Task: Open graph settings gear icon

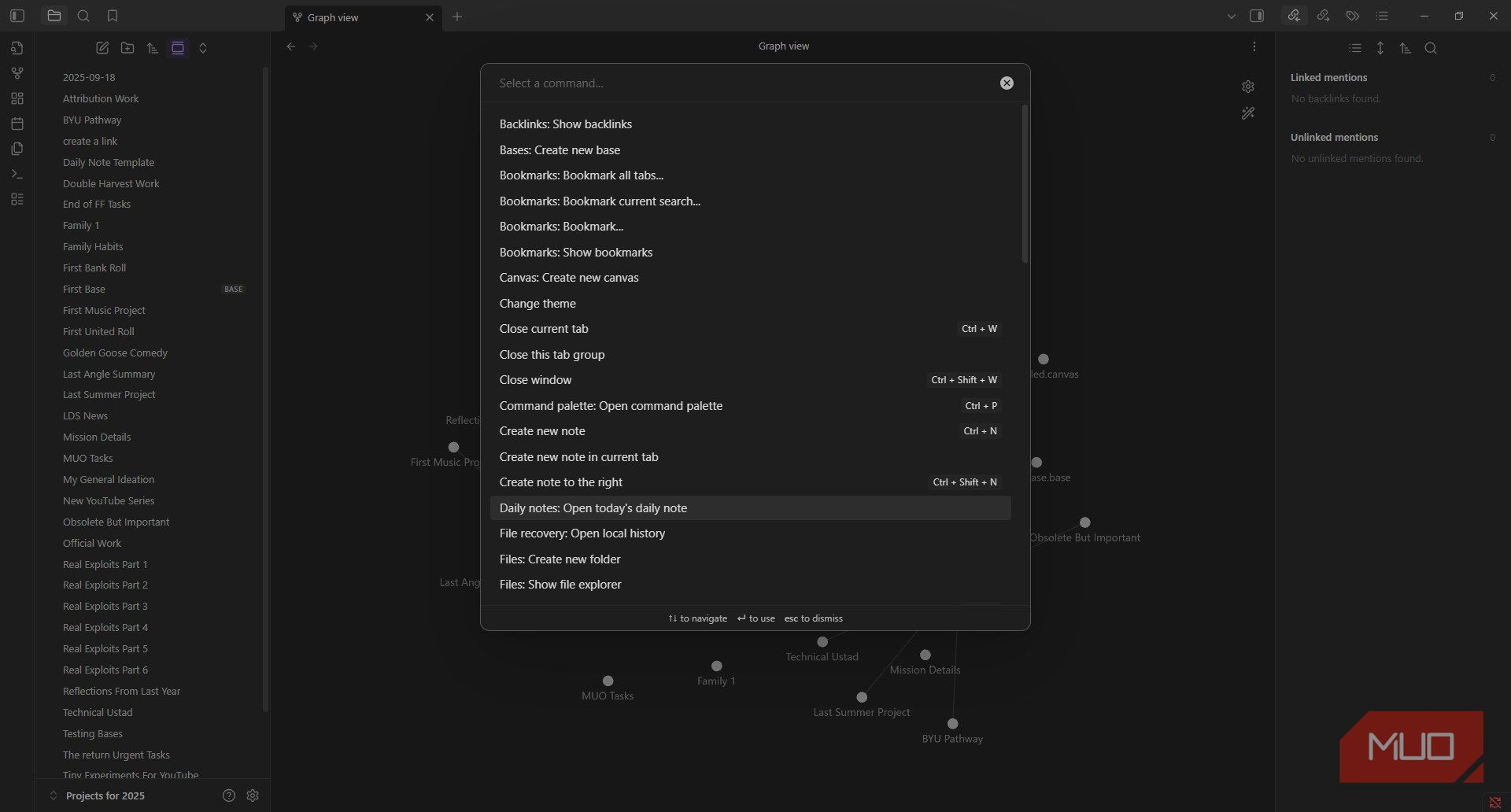Action: 1248,87
